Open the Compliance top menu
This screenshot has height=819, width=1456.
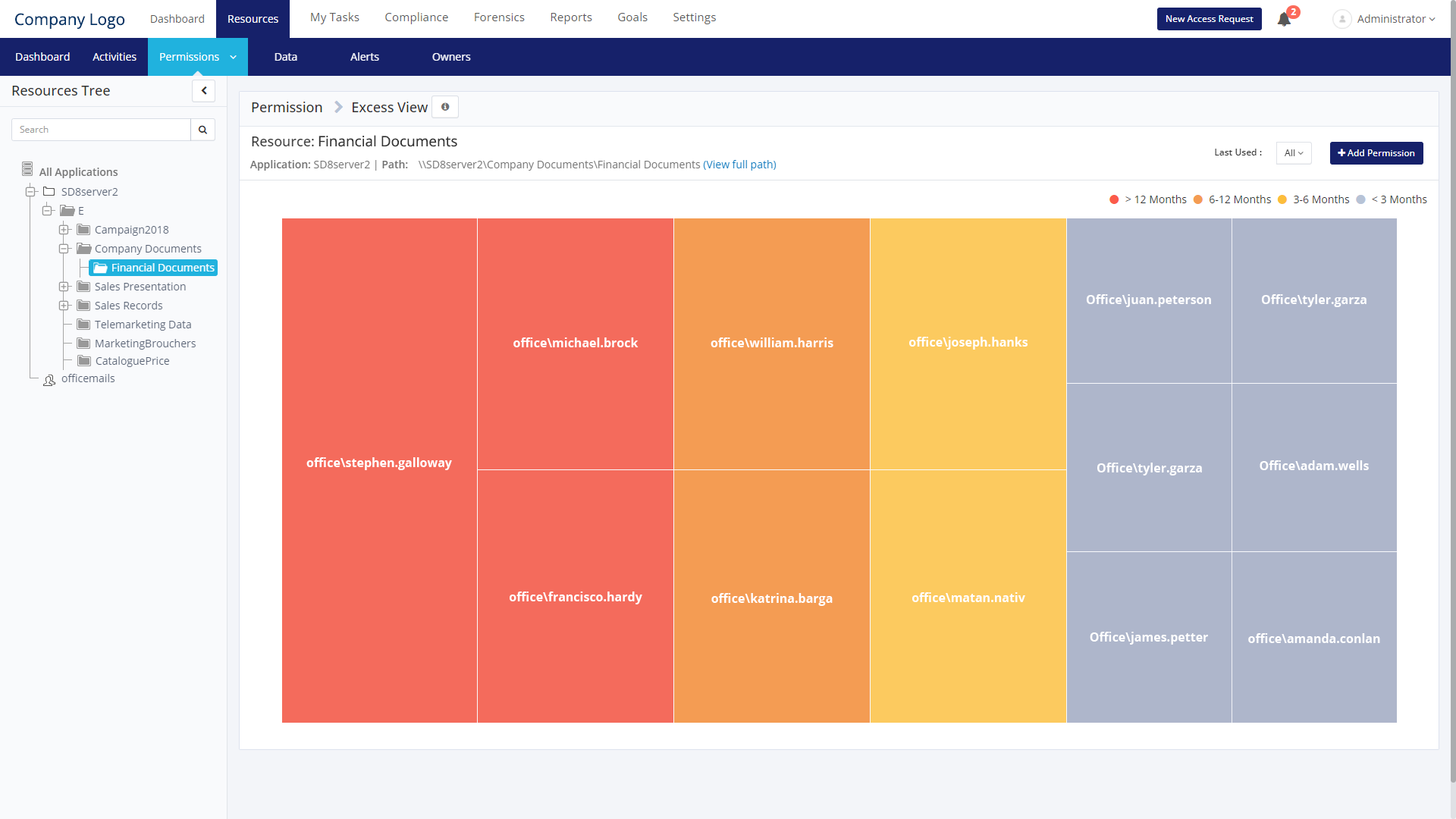[416, 17]
